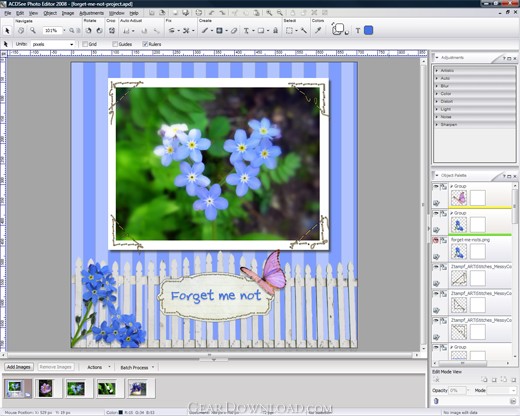Screen dimensions: 520x416
Task: Expand the Artistic adjustments group
Action: (437, 71)
